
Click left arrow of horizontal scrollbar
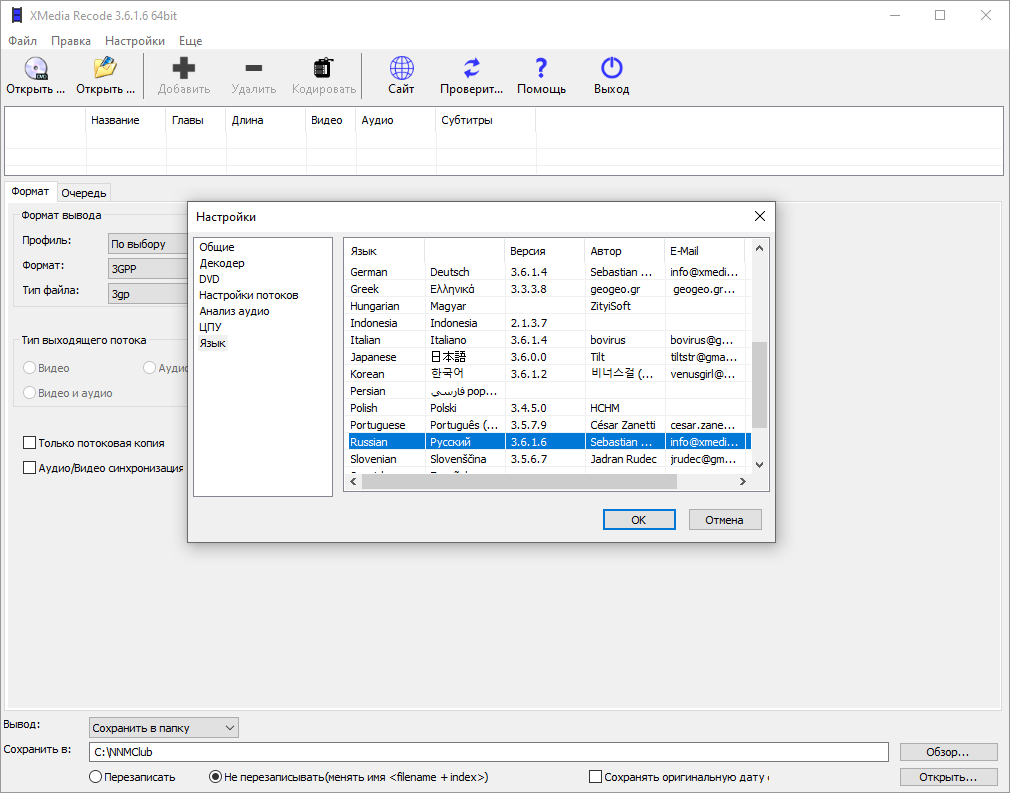click(x=353, y=481)
